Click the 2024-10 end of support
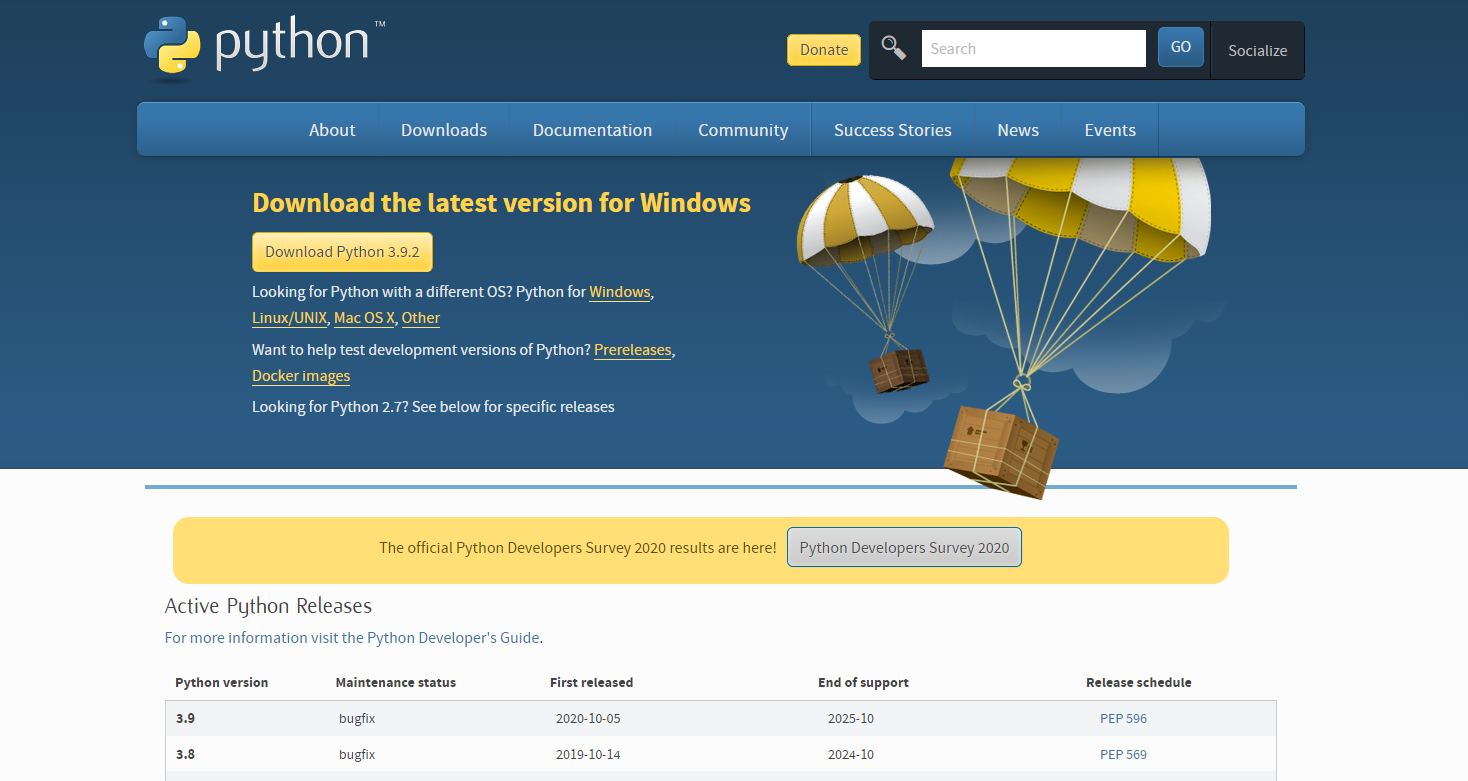The image size is (1468, 781). click(851, 754)
